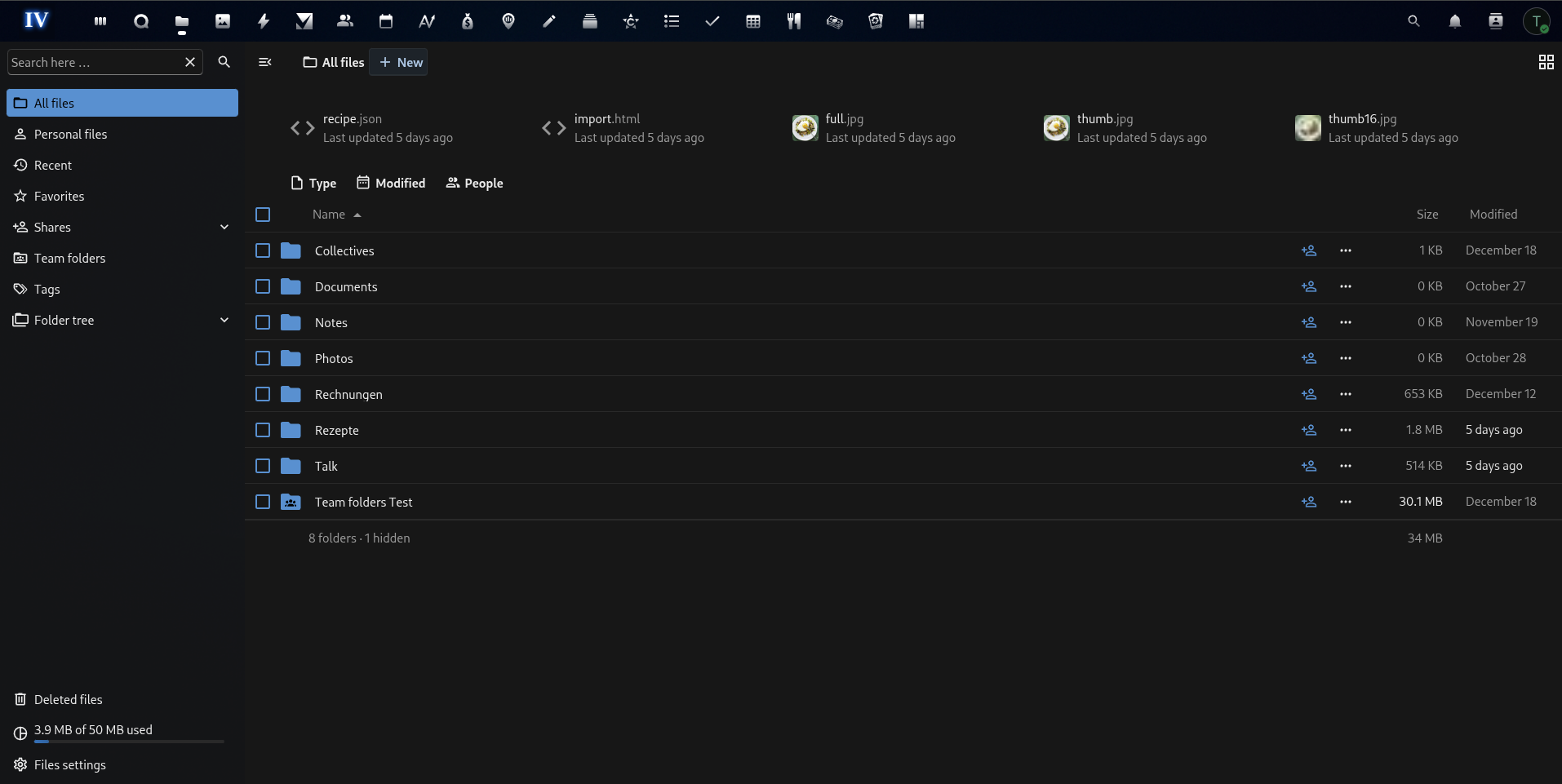Open Deleted files from the sidebar

(x=68, y=699)
